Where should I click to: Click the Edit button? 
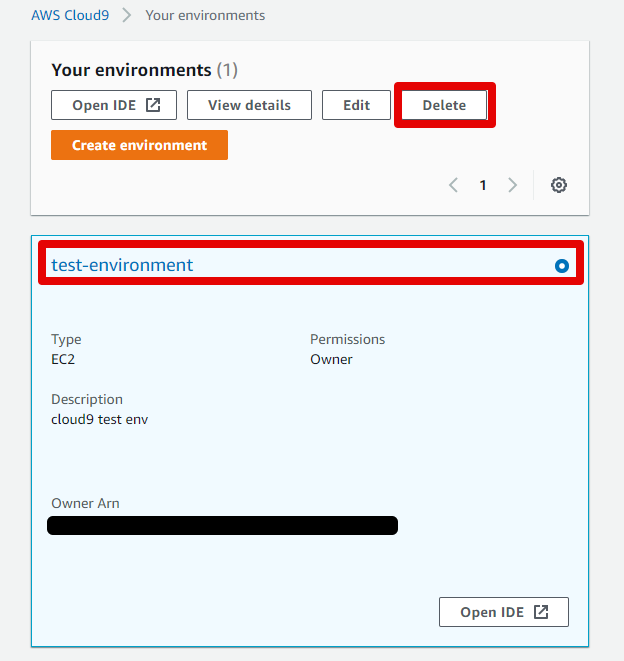pos(356,105)
